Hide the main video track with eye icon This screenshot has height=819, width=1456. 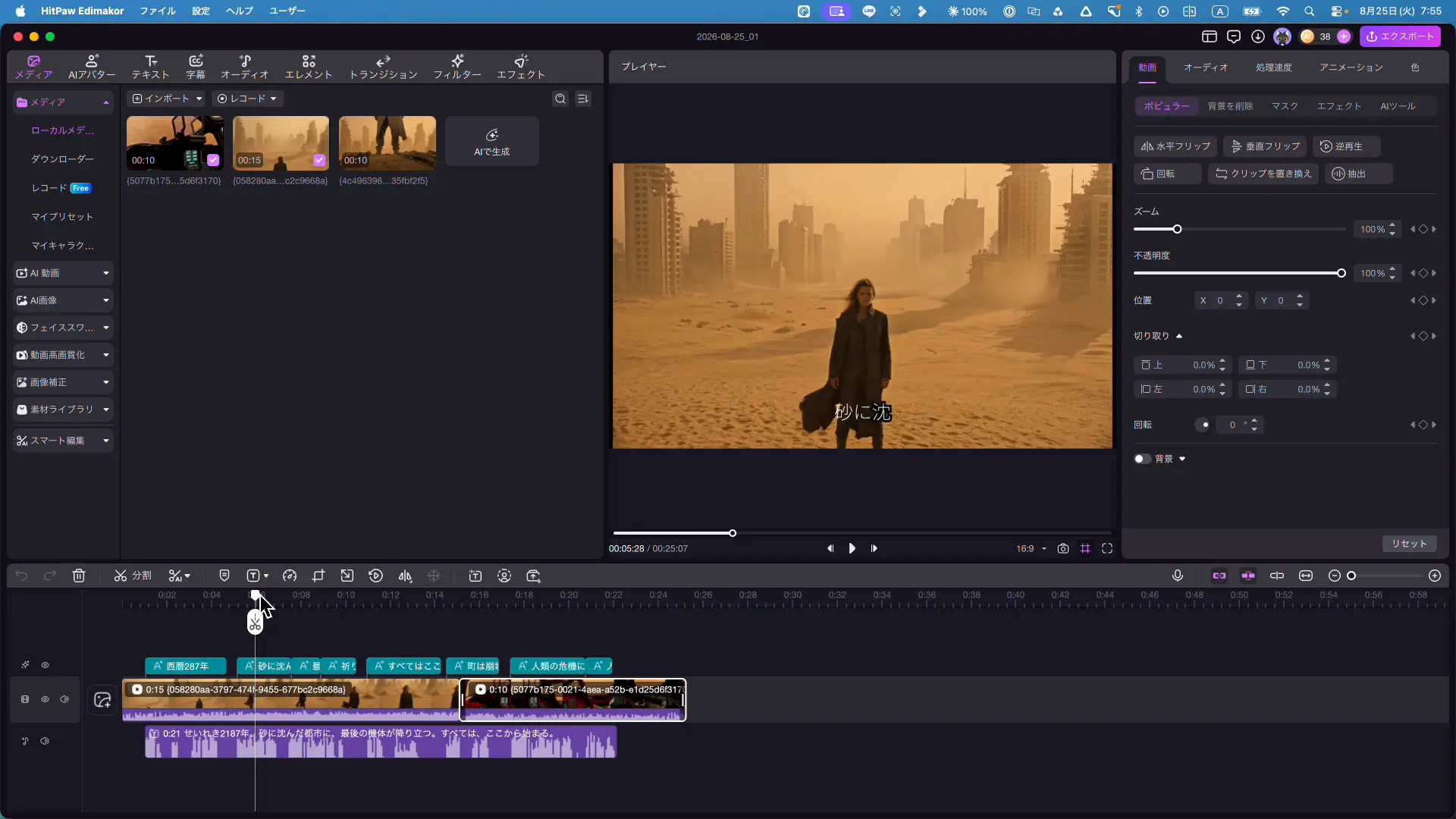[45, 699]
